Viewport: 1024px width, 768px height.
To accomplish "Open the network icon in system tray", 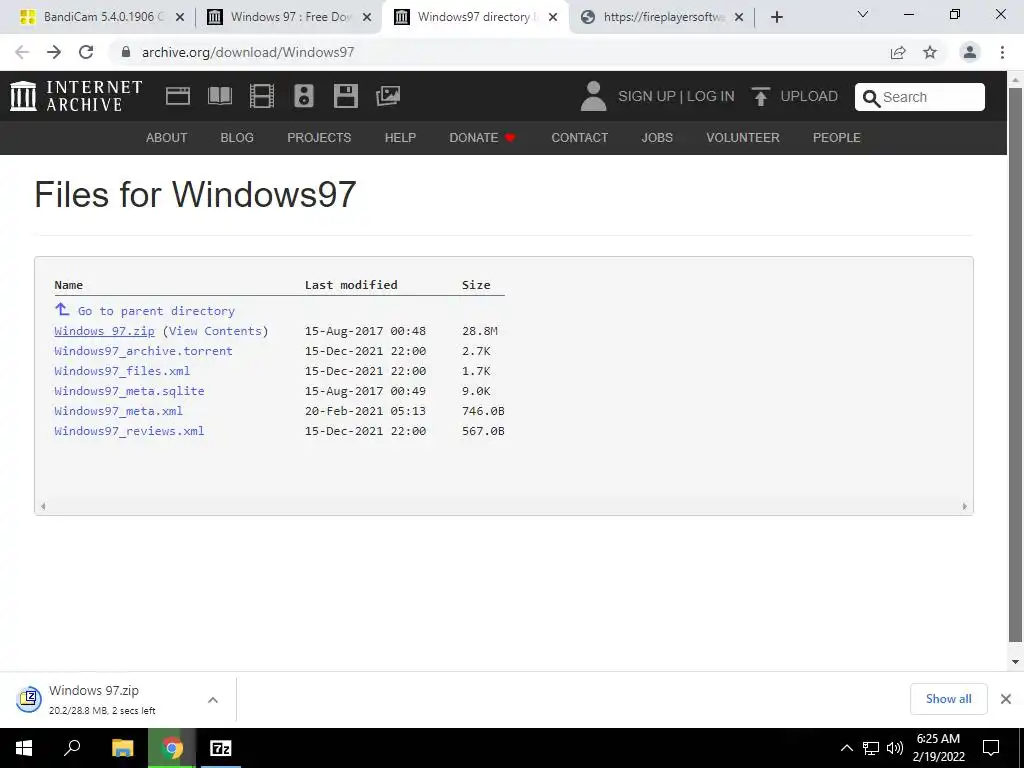I will [x=871, y=748].
